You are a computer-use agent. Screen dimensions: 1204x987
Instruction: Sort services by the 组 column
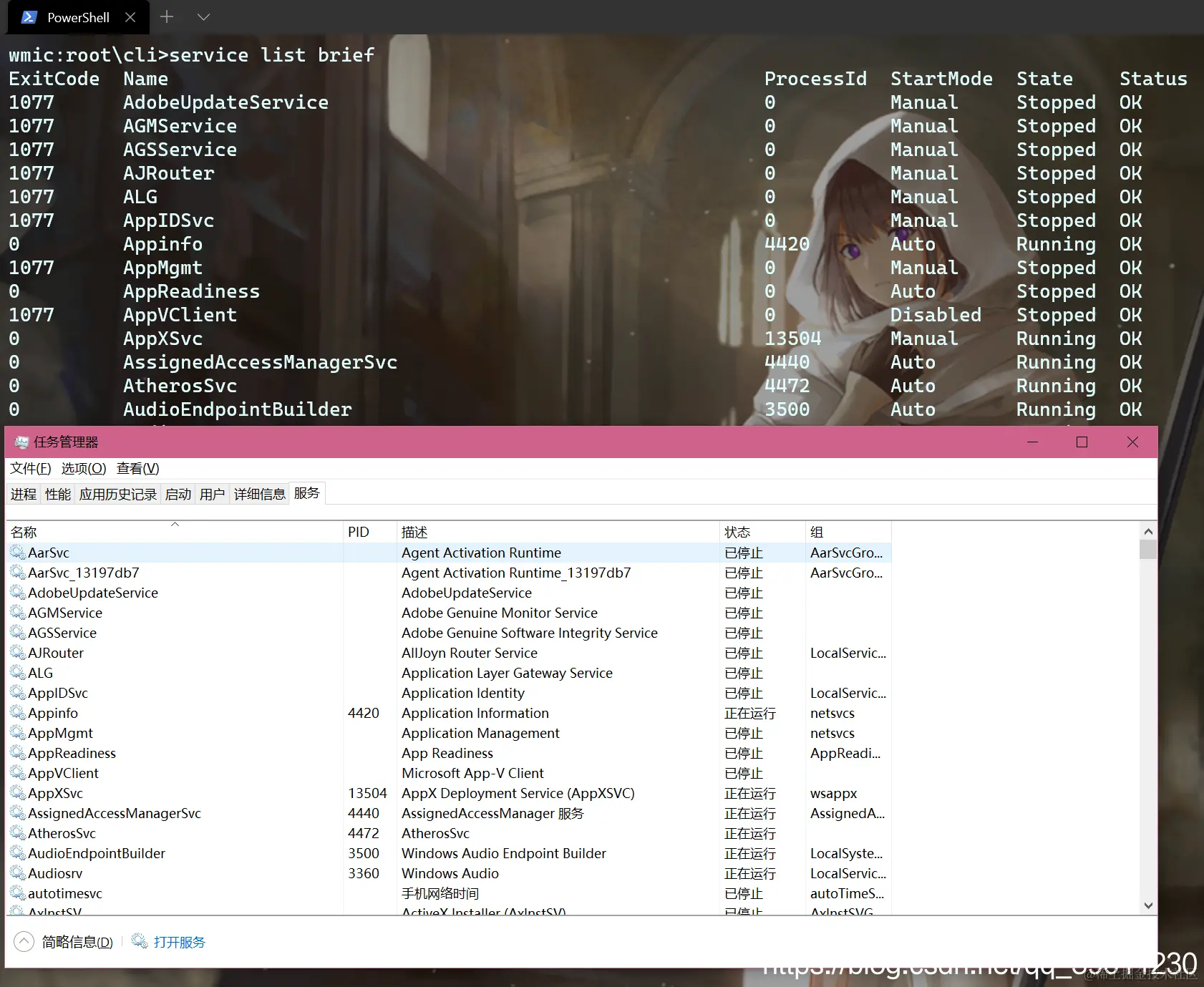click(848, 532)
